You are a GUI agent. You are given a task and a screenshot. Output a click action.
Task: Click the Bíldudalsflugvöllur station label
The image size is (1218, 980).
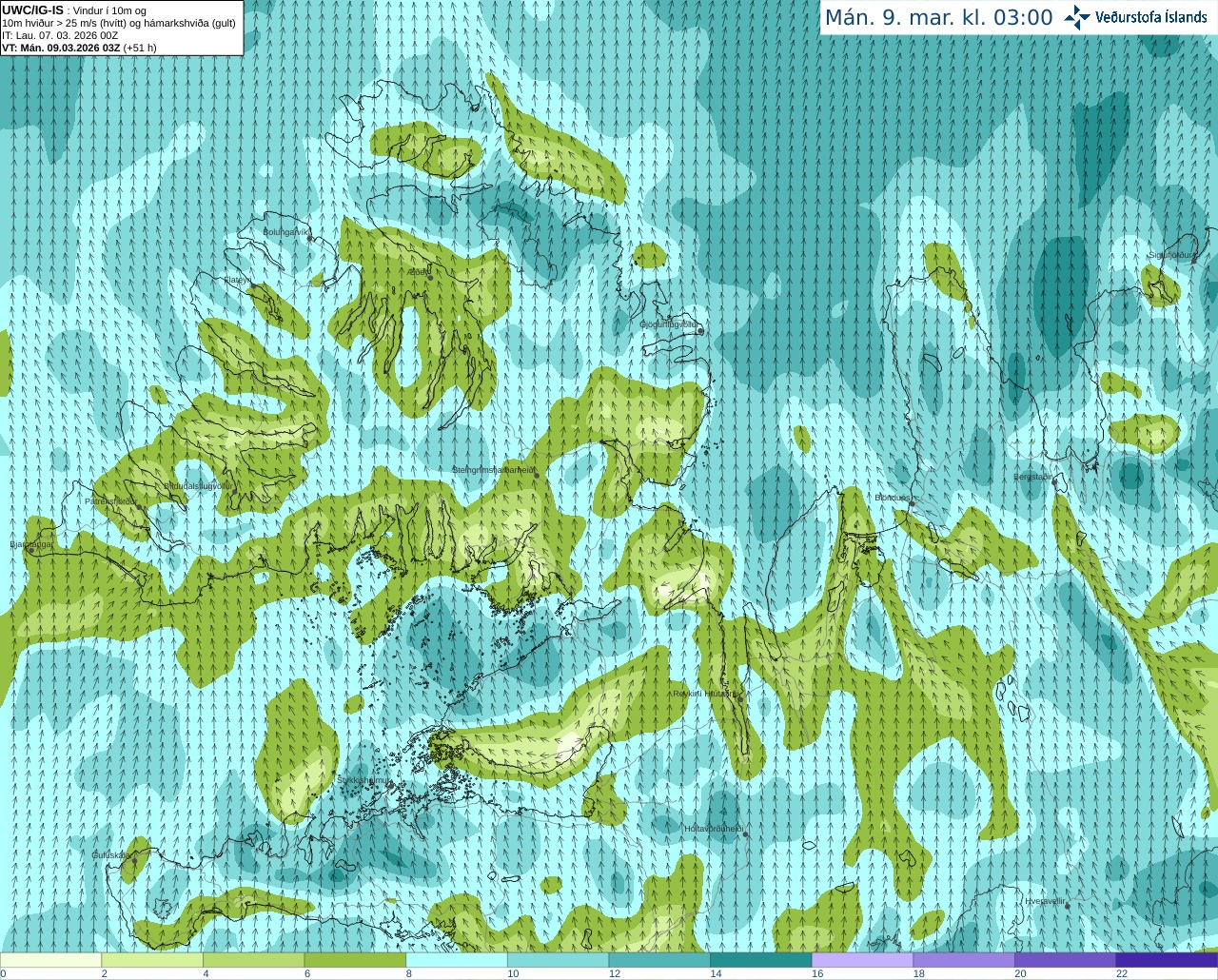198,485
